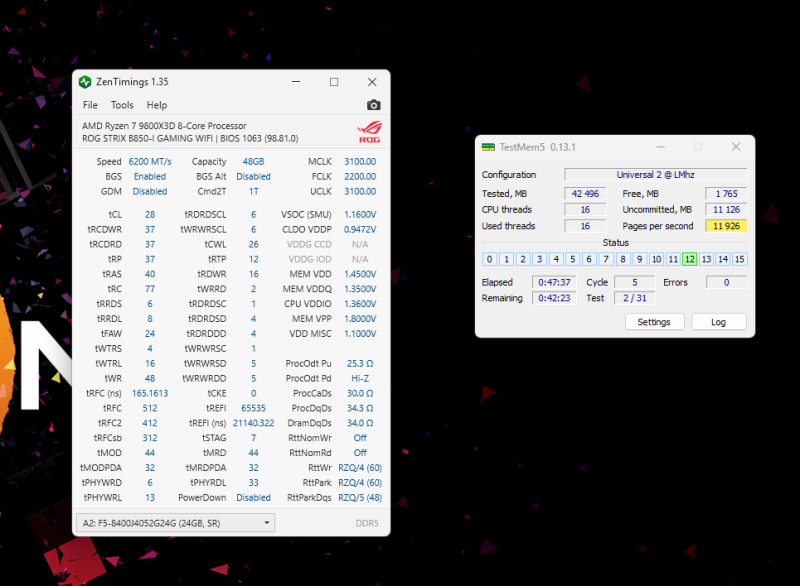
Task: Click the Cmd2T value 1T
Action: point(254,191)
